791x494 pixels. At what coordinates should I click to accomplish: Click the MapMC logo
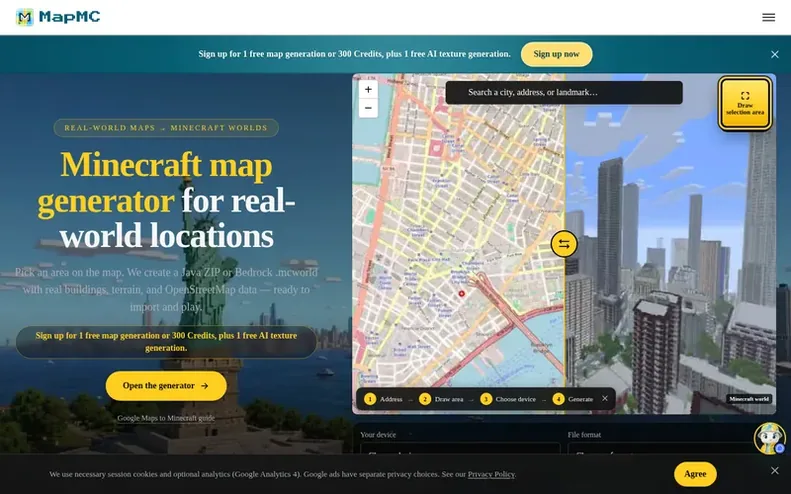(x=58, y=17)
